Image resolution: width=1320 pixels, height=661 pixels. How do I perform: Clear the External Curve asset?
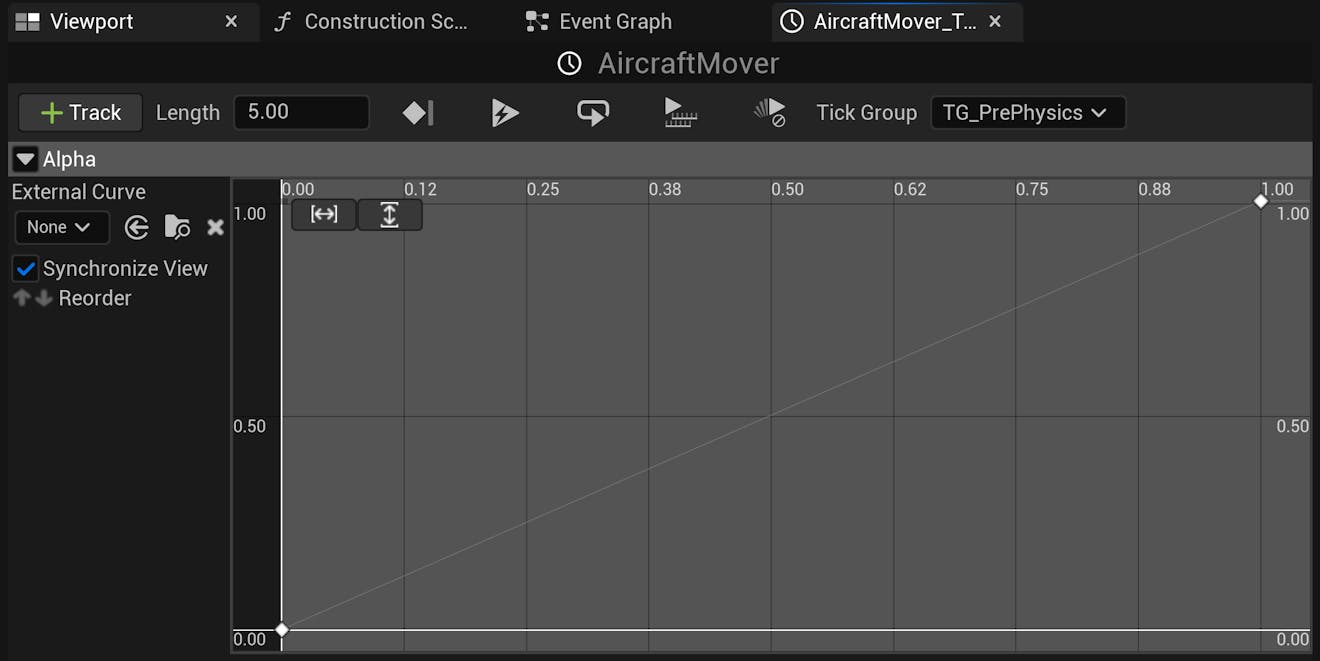(x=215, y=228)
